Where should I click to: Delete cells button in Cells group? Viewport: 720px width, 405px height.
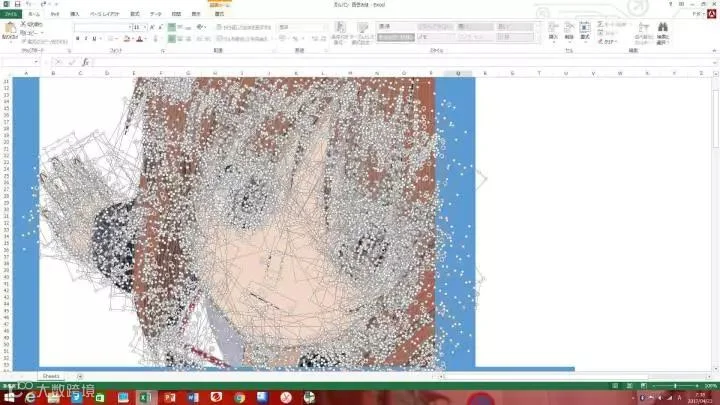[569, 31]
